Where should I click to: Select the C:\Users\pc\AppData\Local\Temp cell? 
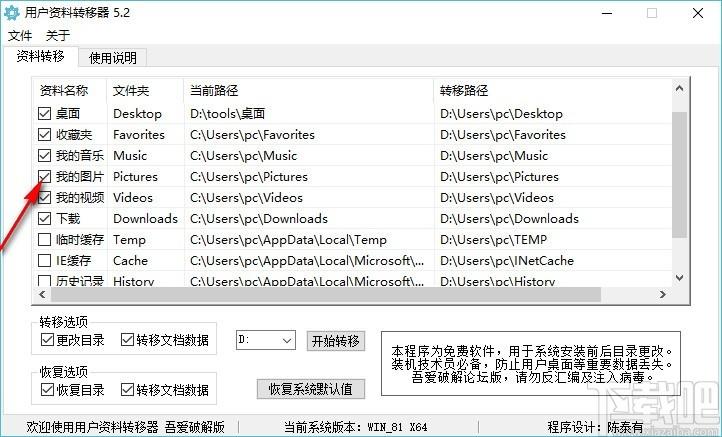[x=288, y=240]
